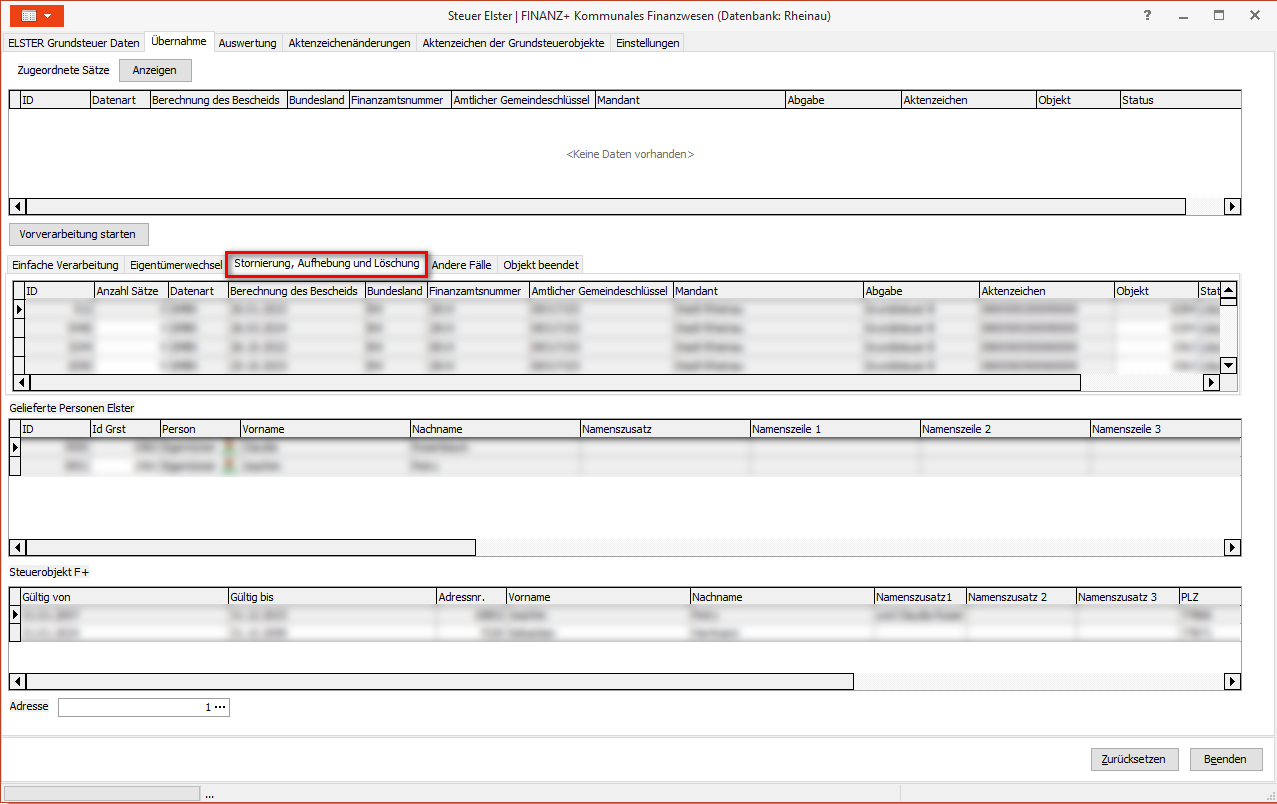This screenshot has height=804, width=1277.
Task: Click Datenart header in Zugeordnete Sätze table
Action: [119, 100]
